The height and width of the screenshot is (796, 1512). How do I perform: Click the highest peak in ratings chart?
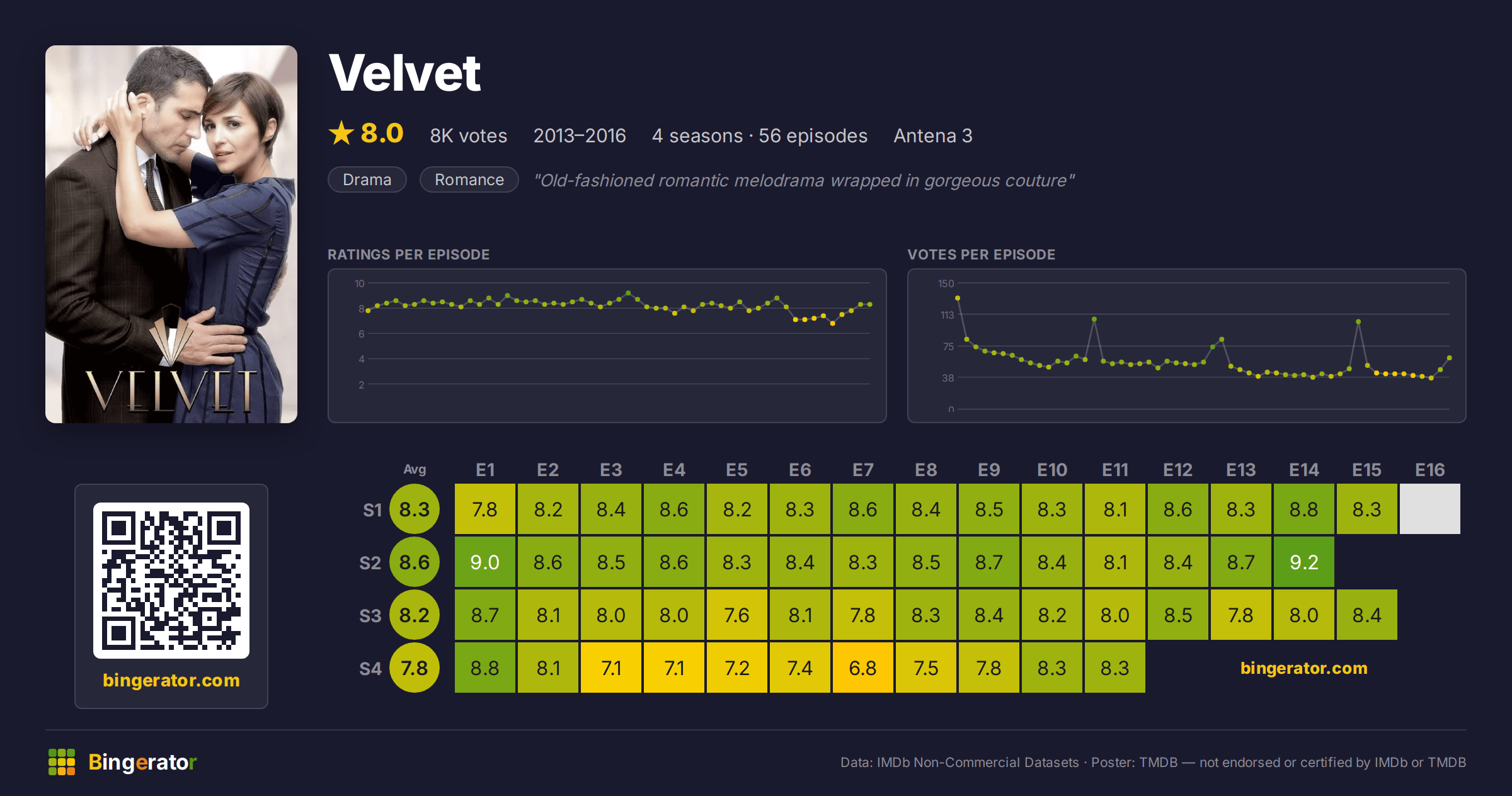pyautogui.click(x=628, y=293)
